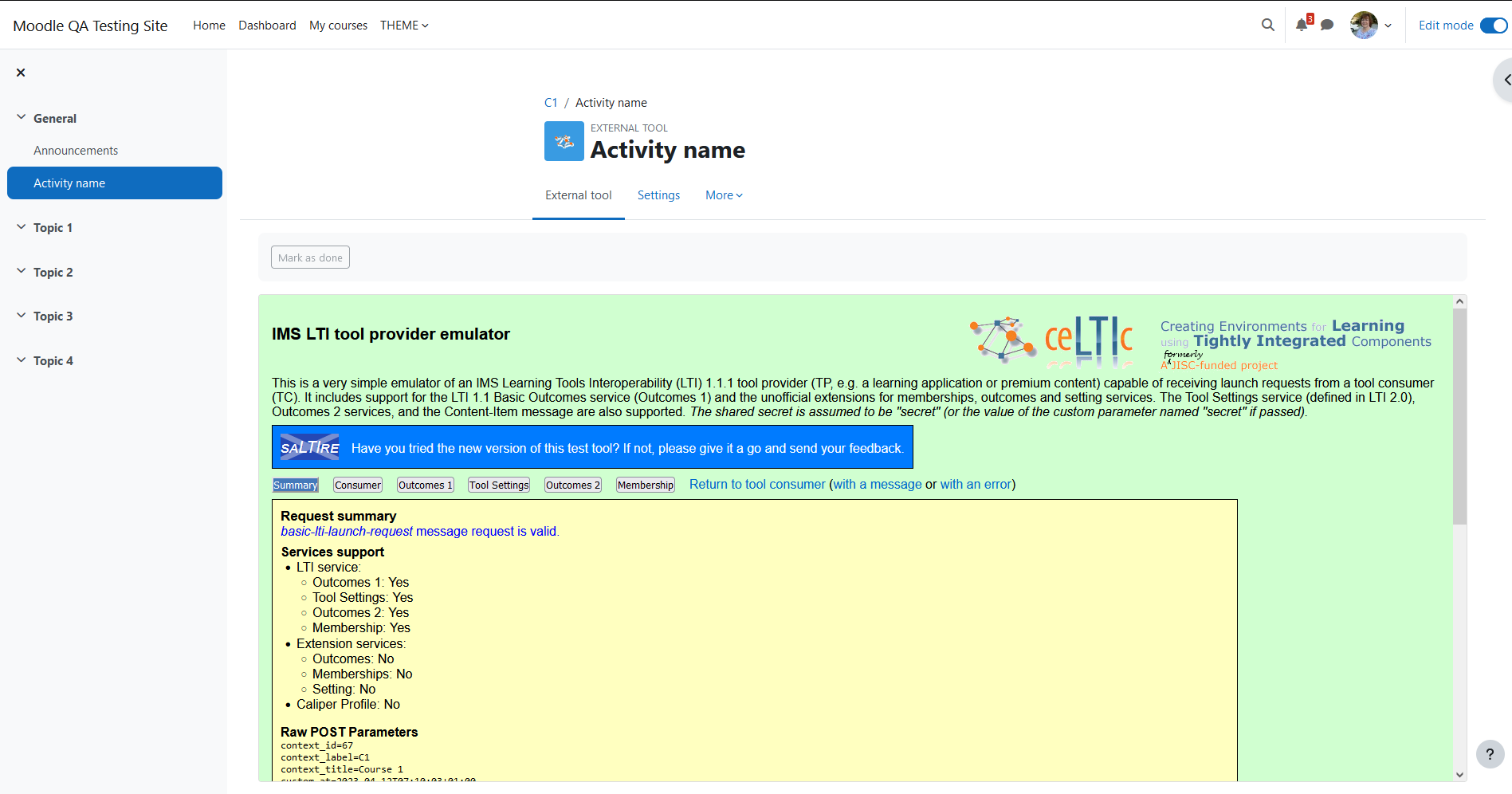Open the notifications bell icon
Viewport: 1512px width, 794px height.
pos(1302,25)
